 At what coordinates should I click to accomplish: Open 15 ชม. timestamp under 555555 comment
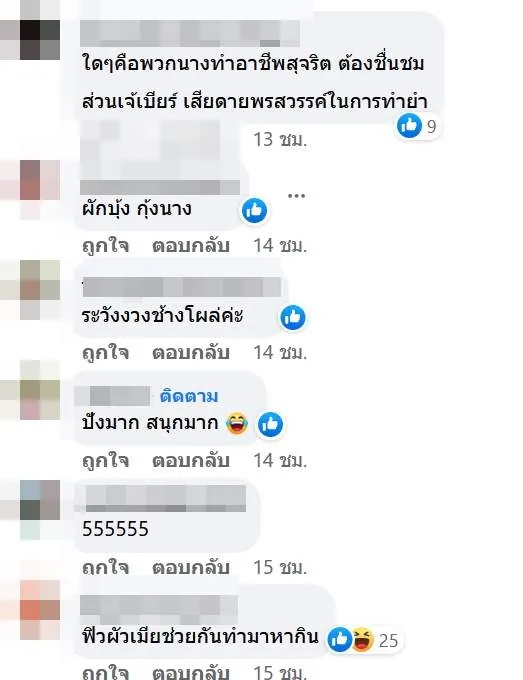coord(280,567)
